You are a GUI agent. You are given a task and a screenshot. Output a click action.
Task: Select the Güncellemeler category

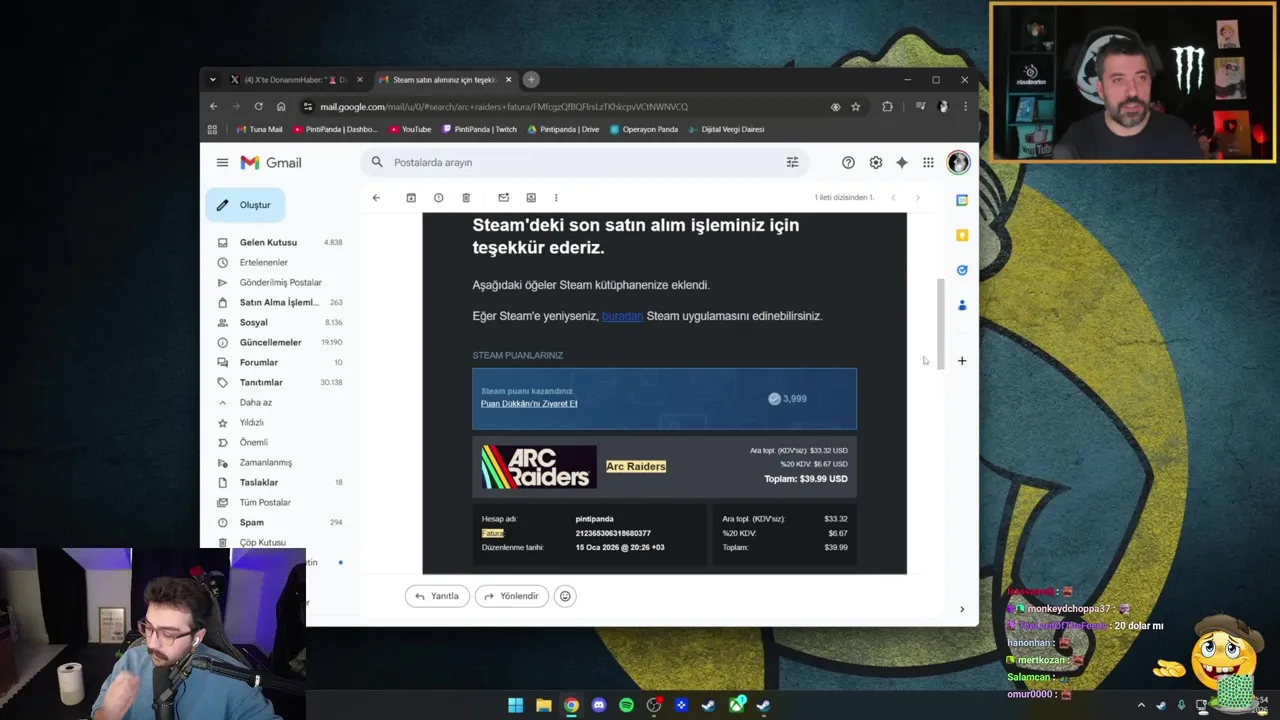[270, 342]
